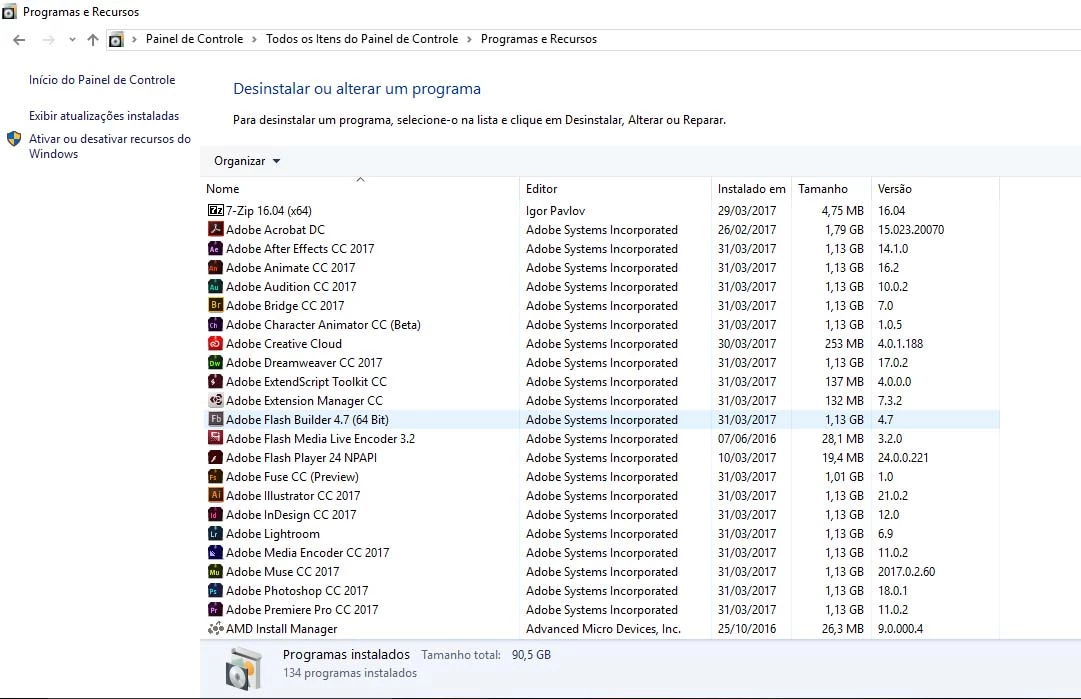Click the ExtendScript Toolkit CC icon
The width and height of the screenshot is (1081, 699).
216,381
